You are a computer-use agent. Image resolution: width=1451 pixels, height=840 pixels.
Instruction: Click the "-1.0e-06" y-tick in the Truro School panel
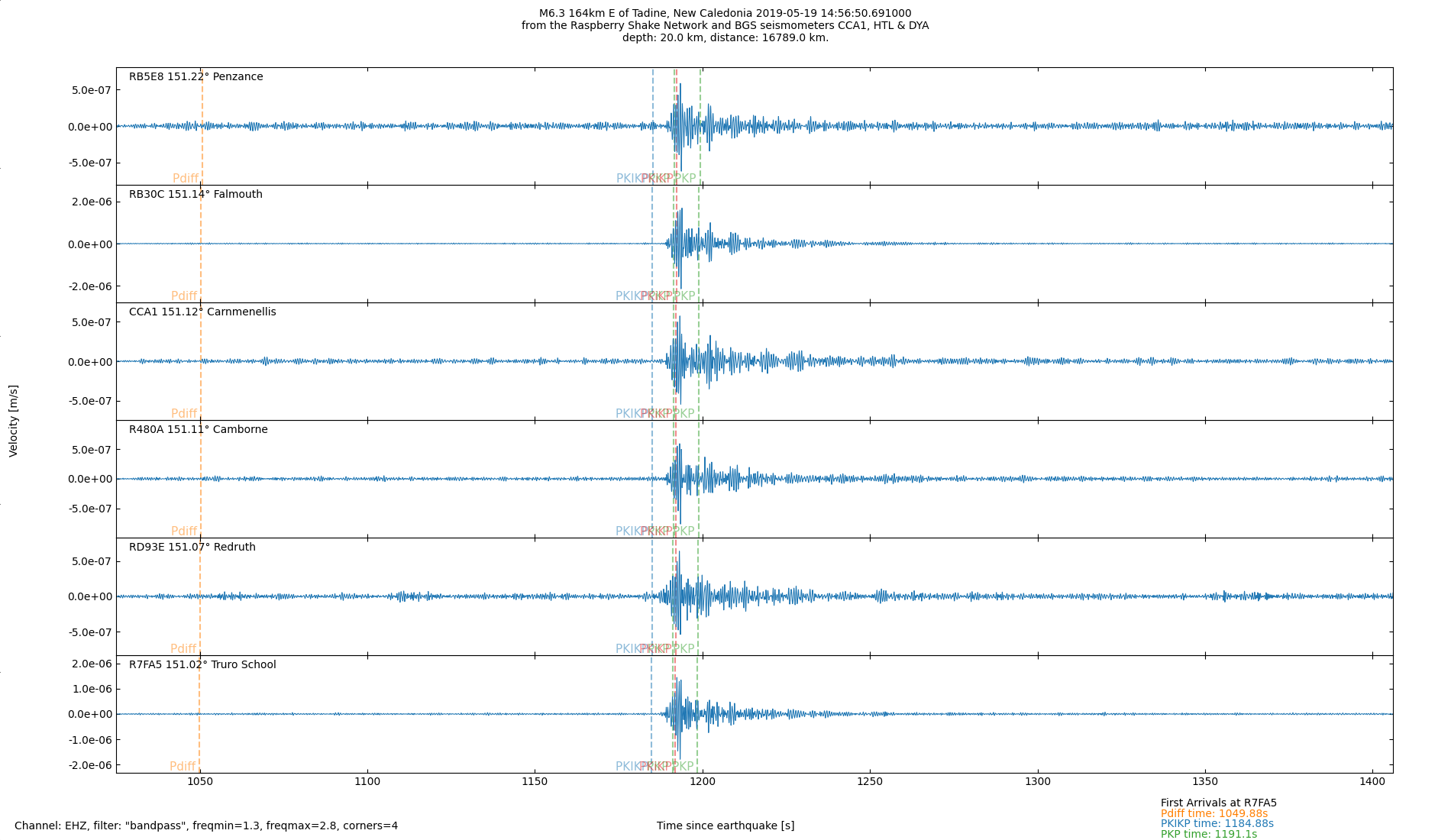tap(90, 740)
